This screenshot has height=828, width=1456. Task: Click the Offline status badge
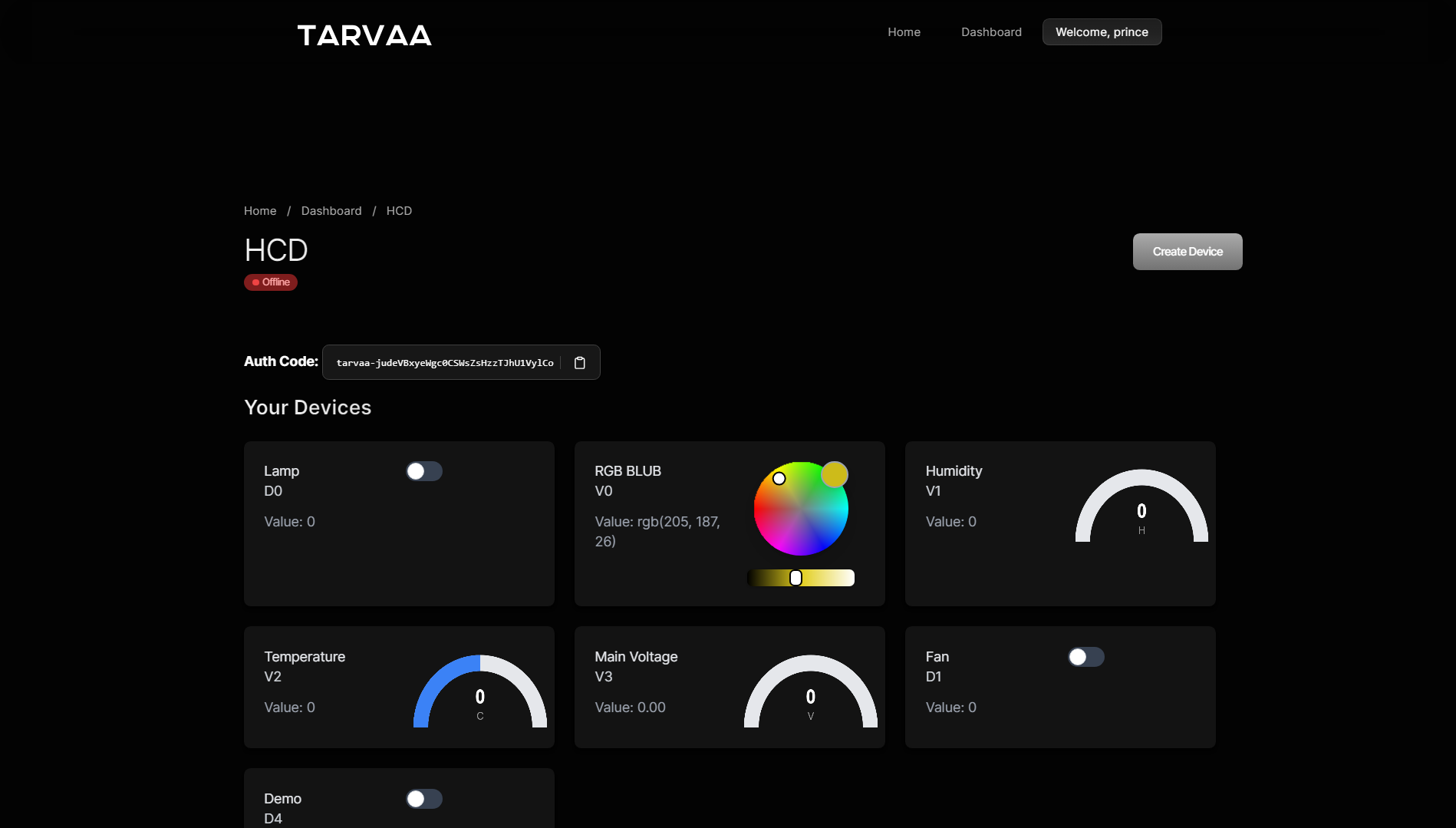coord(270,282)
